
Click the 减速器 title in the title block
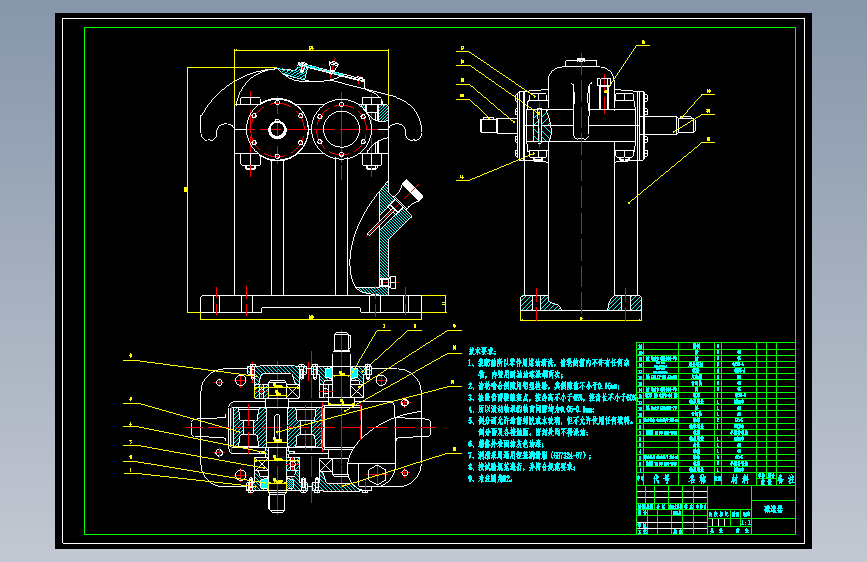point(773,509)
